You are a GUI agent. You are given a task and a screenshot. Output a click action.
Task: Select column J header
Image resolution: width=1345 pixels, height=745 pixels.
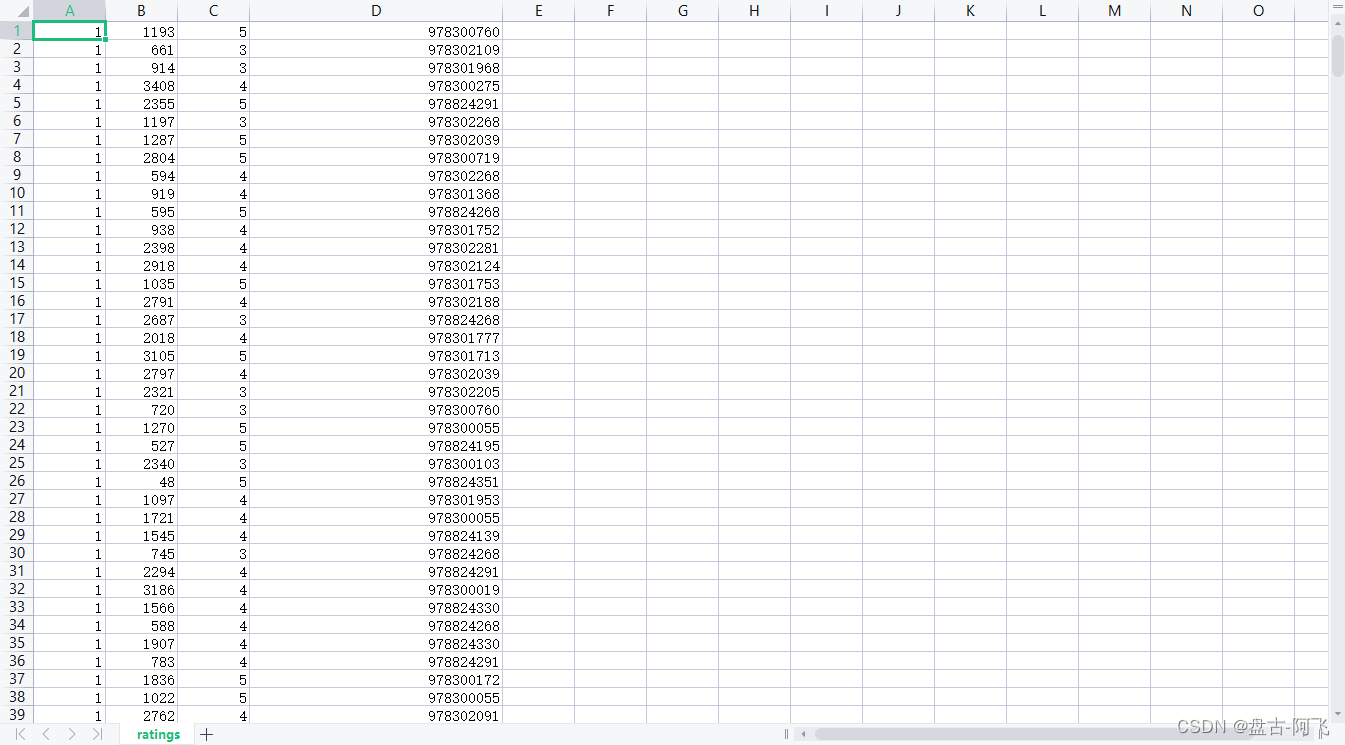(898, 11)
